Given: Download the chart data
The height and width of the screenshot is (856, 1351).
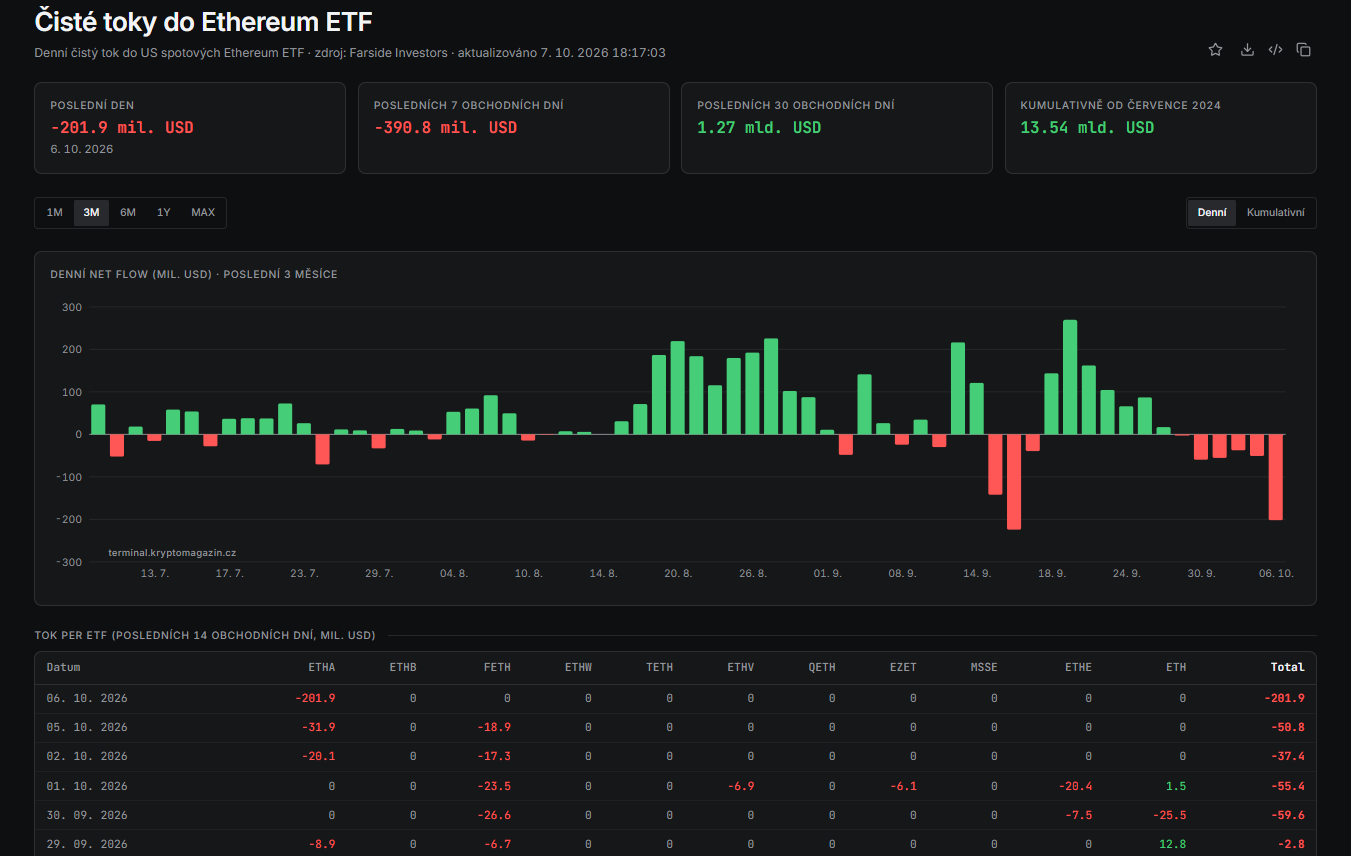Looking at the screenshot, I should pos(1247,50).
